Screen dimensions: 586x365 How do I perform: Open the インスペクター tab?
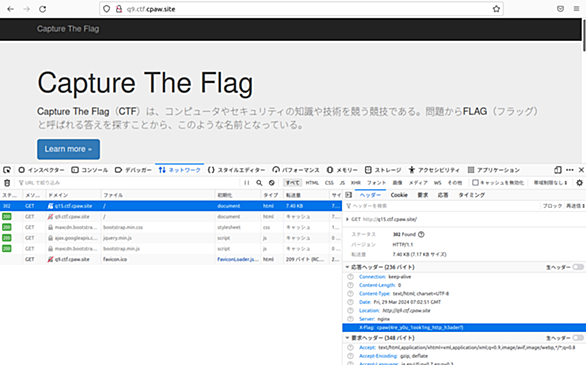click(x=41, y=170)
